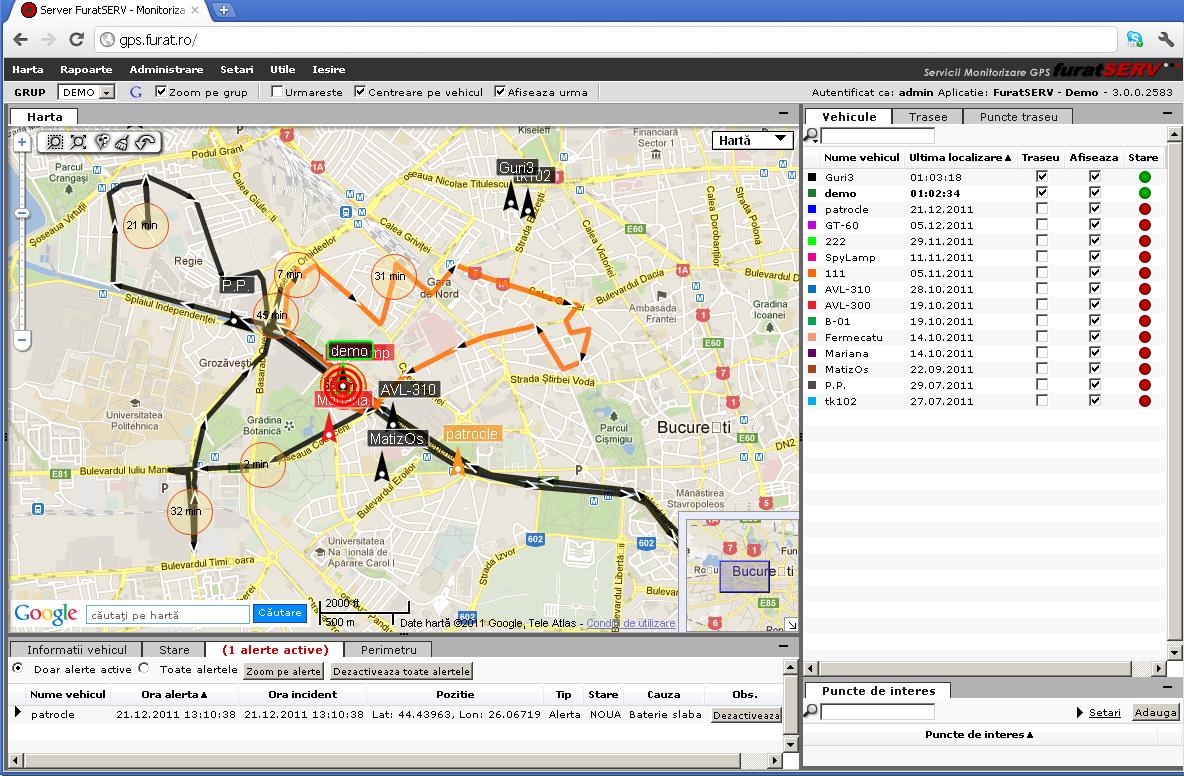Click the magnifier icon in Puncte de interes

pos(811,711)
